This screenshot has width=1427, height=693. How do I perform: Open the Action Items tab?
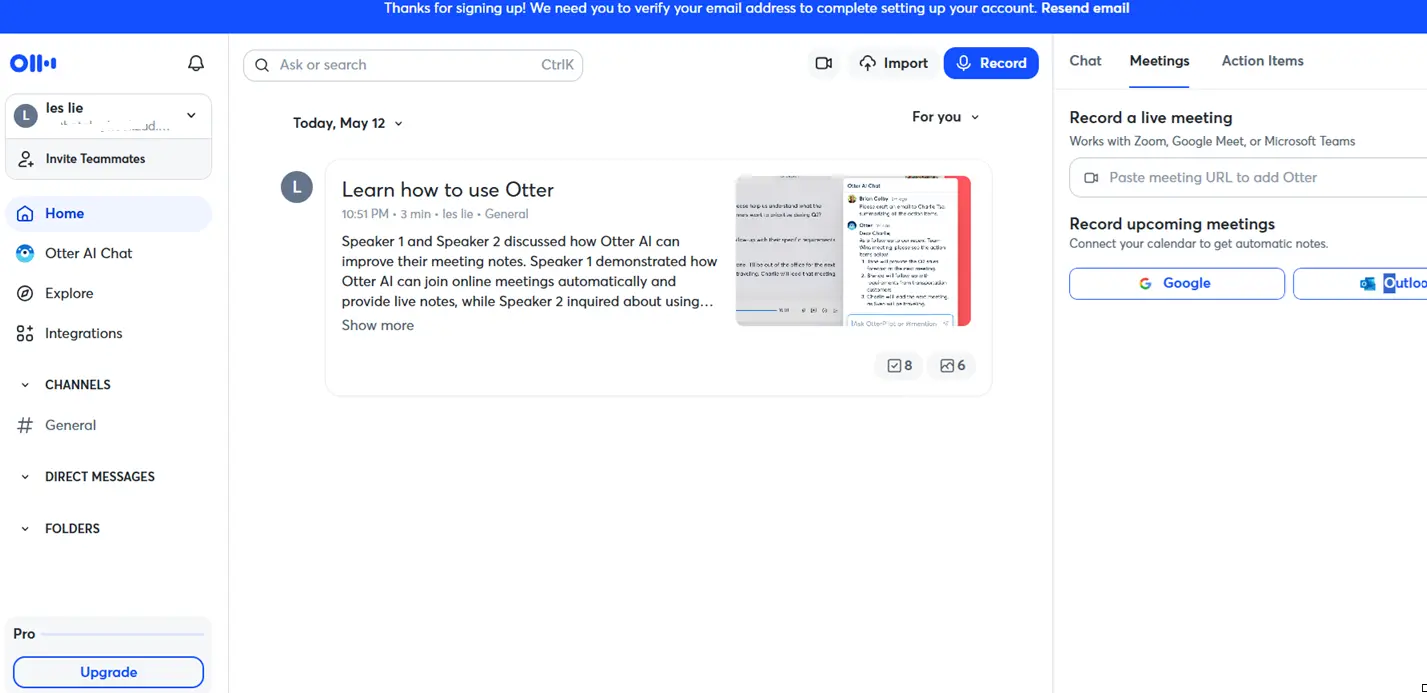(x=1262, y=61)
